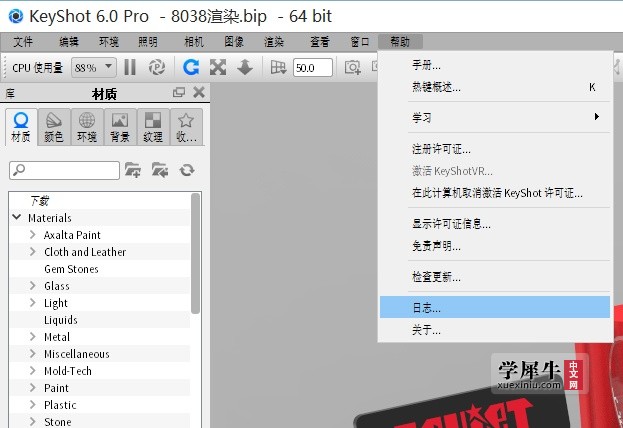Image resolution: width=623 pixels, height=428 pixels.
Task: Open the 文件 menu
Action: coord(23,42)
